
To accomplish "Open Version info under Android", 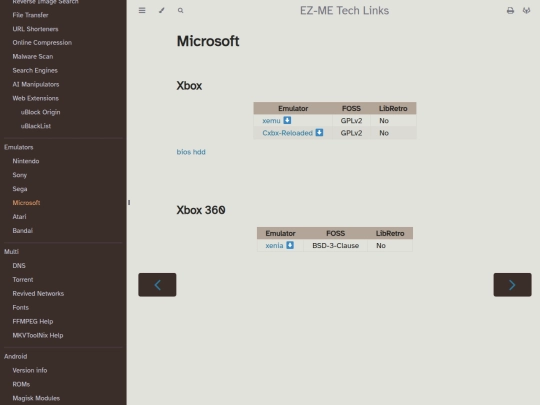I will (x=30, y=371).
